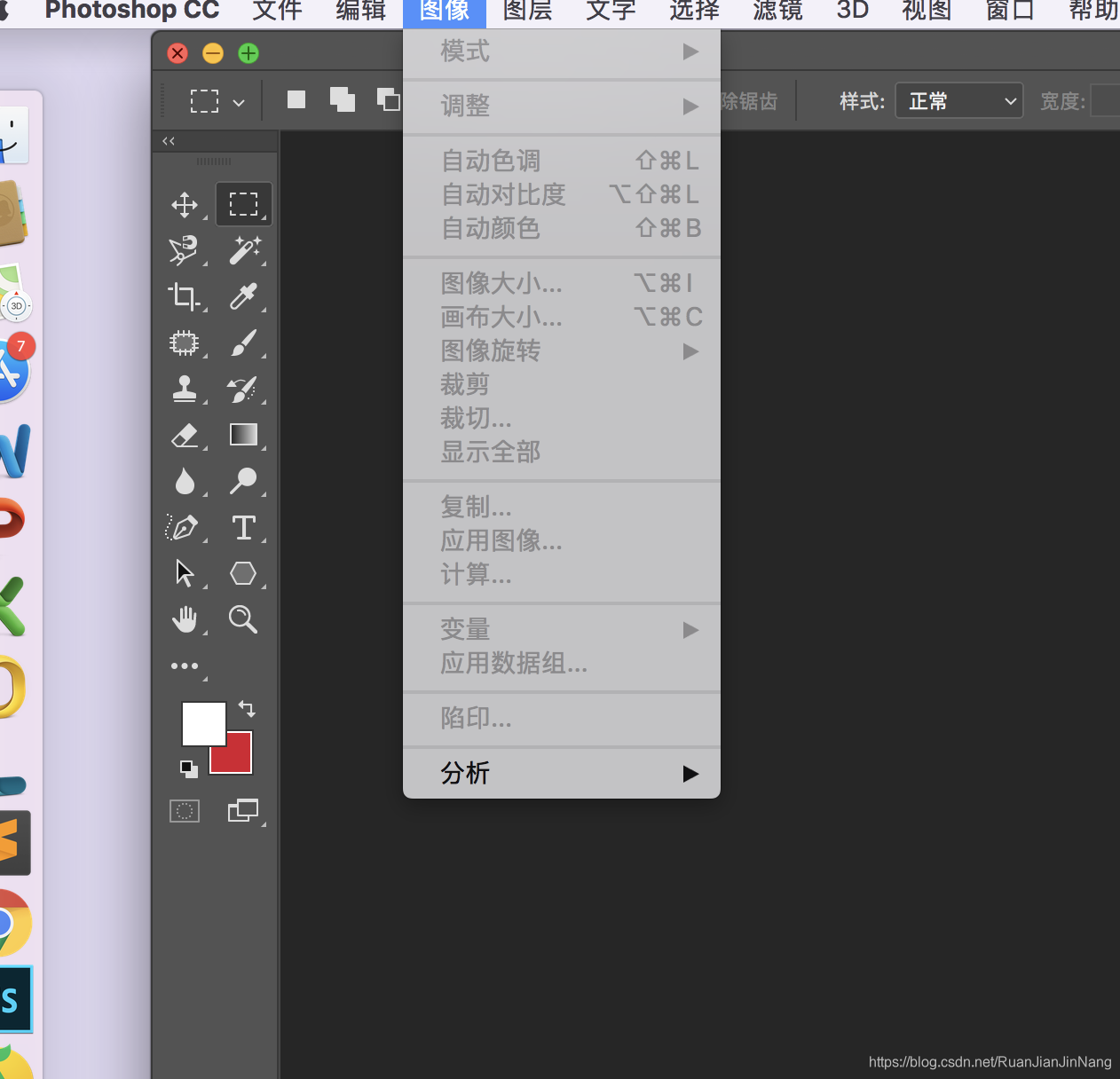Pick the Hand tool
1120x1079 pixels.
coord(185,619)
